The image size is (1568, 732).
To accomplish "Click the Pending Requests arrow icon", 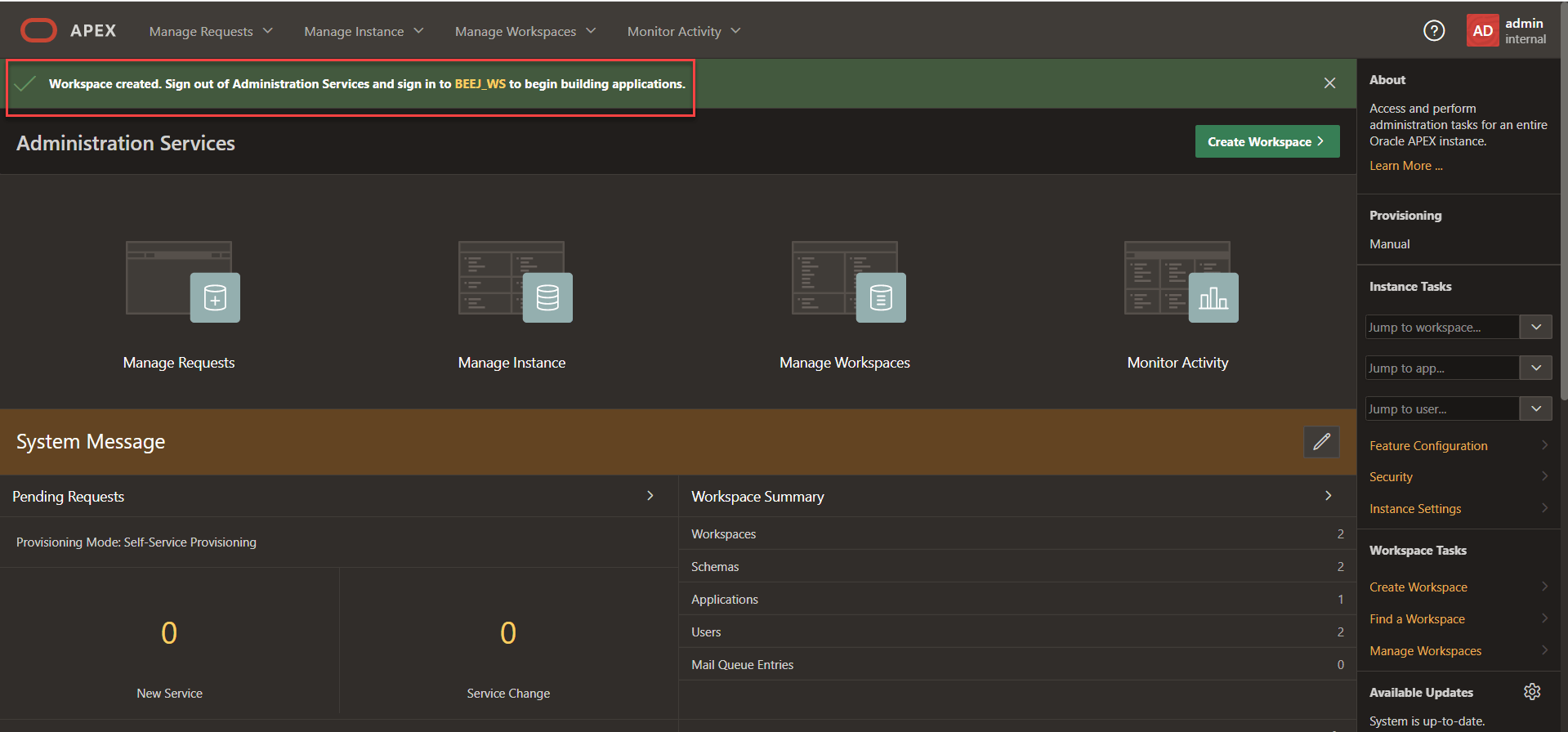I will pyautogui.click(x=650, y=496).
